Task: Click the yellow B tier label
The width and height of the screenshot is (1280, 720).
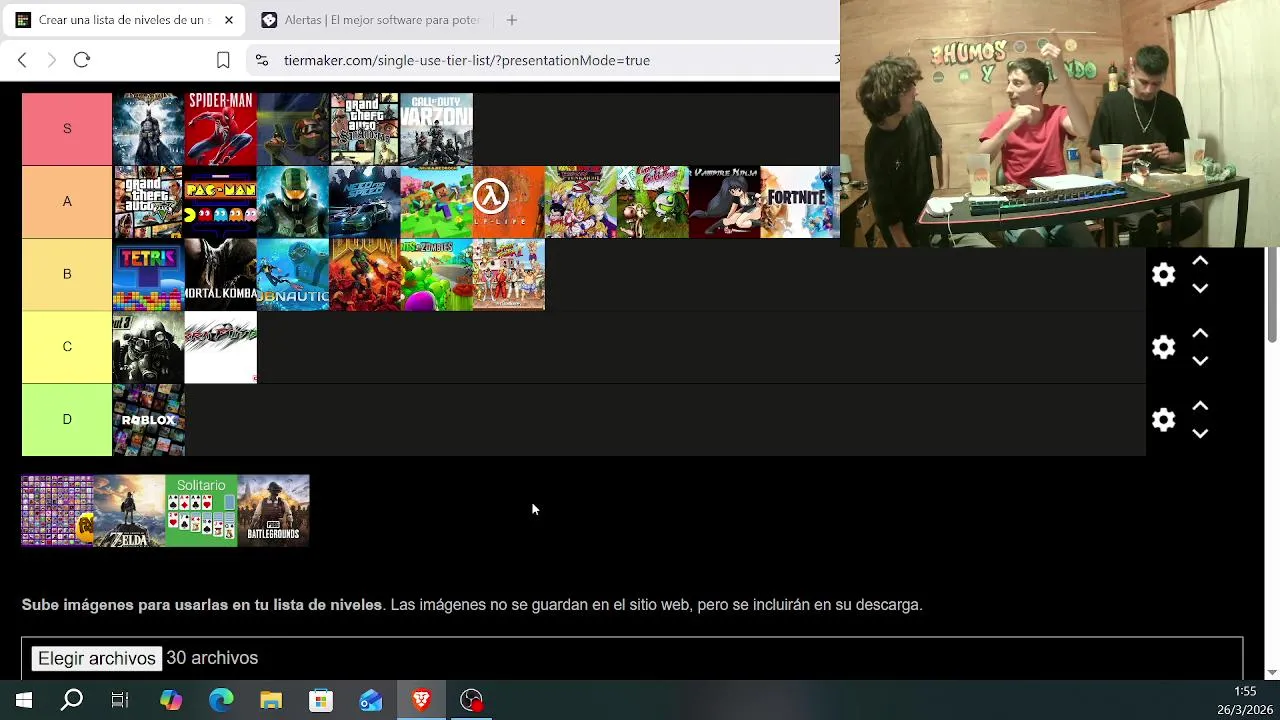Action: pyautogui.click(x=67, y=274)
